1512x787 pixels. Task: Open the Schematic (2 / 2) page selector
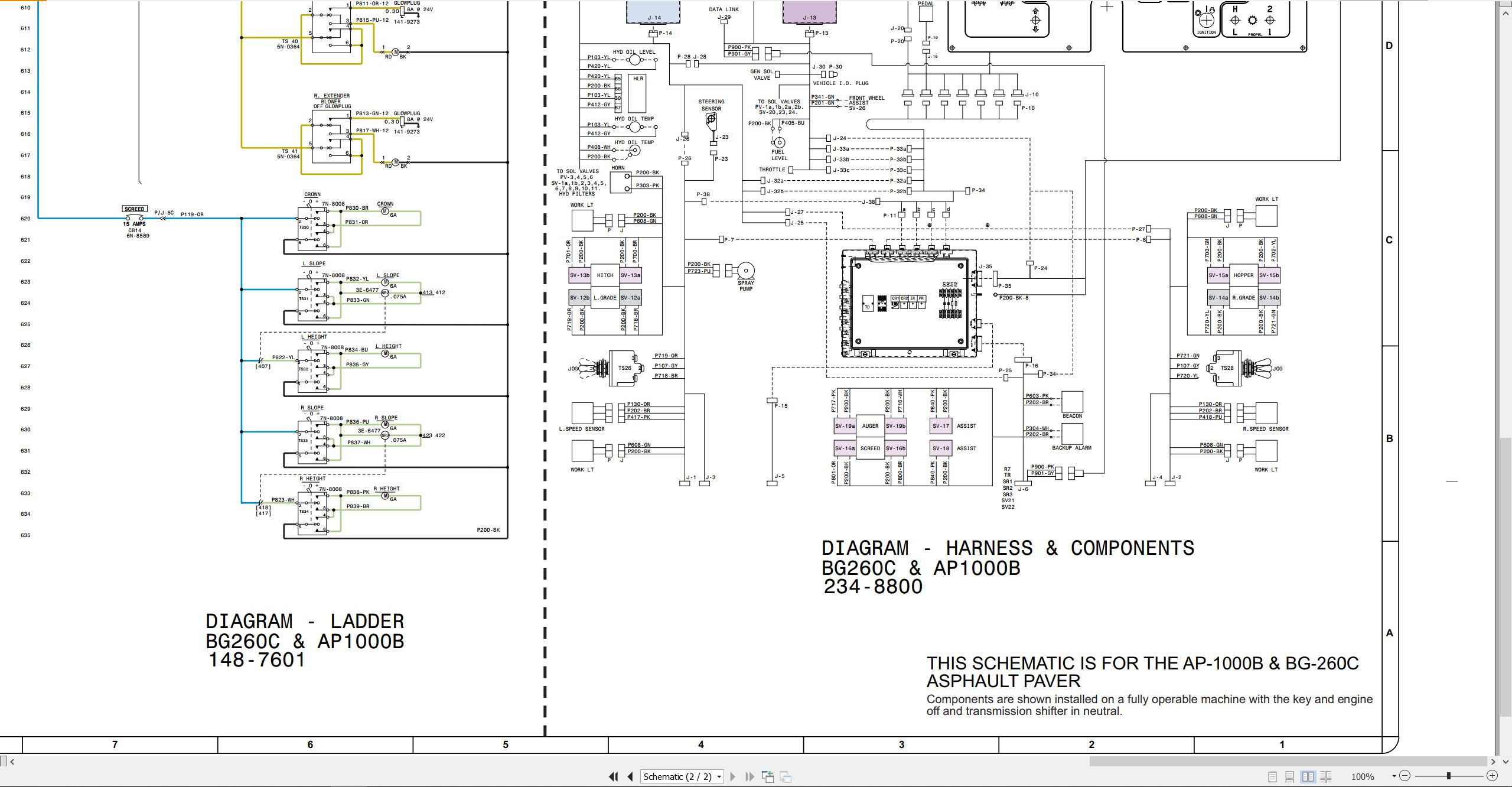[x=682, y=777]
